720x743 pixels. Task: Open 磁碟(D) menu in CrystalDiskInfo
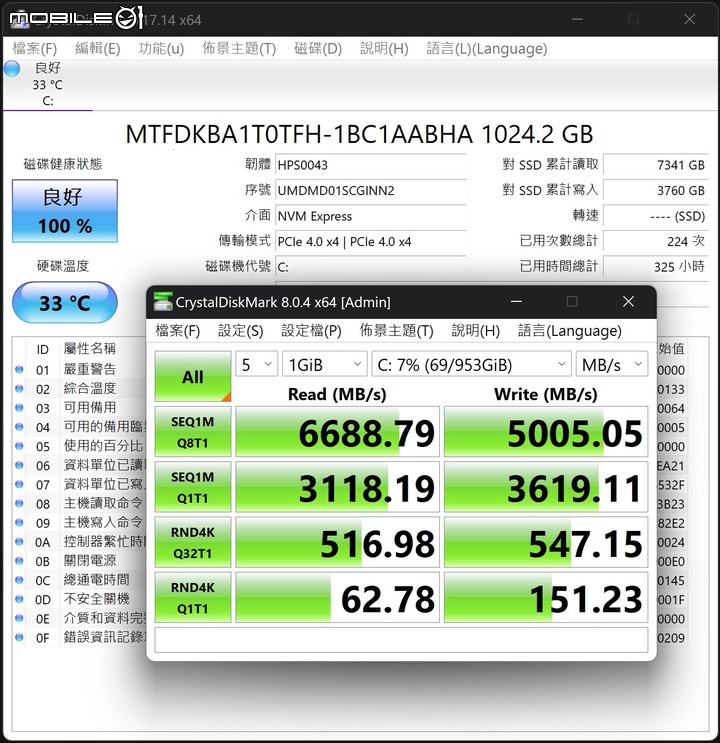click(318, 48)
